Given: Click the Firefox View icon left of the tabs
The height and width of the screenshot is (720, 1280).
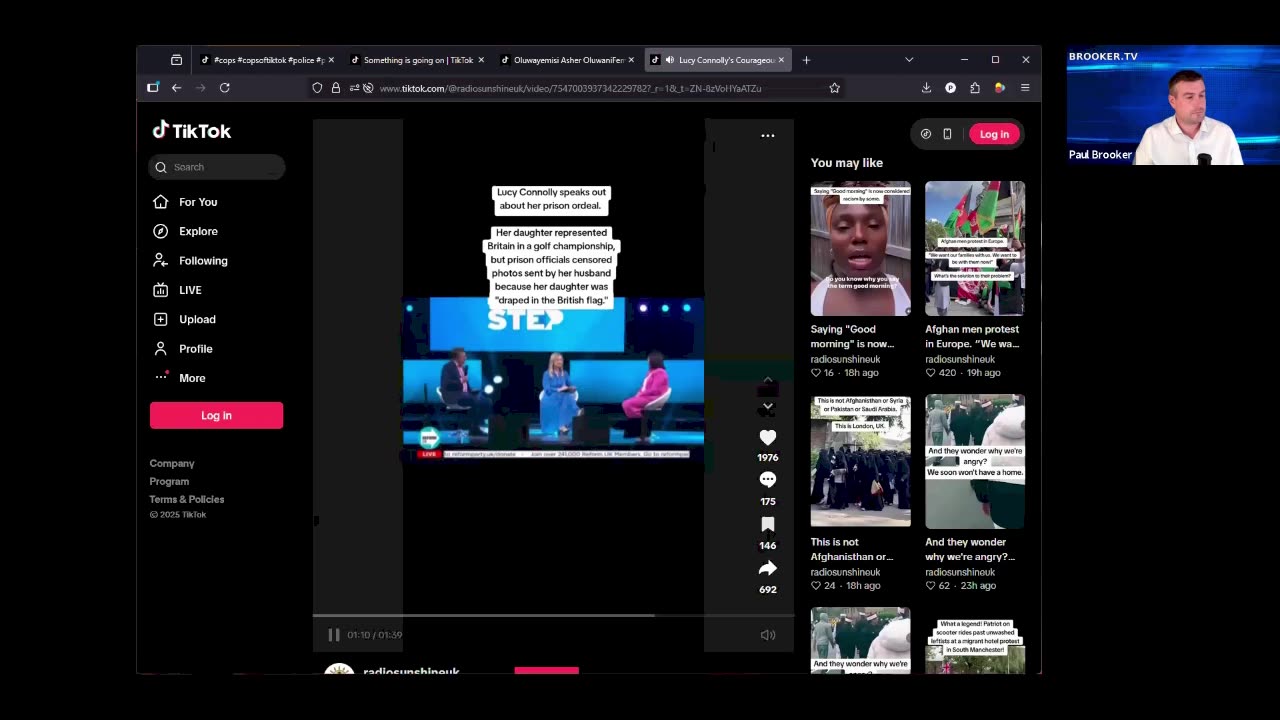Looking at the screenshot, I should click(x=176, y=60).
